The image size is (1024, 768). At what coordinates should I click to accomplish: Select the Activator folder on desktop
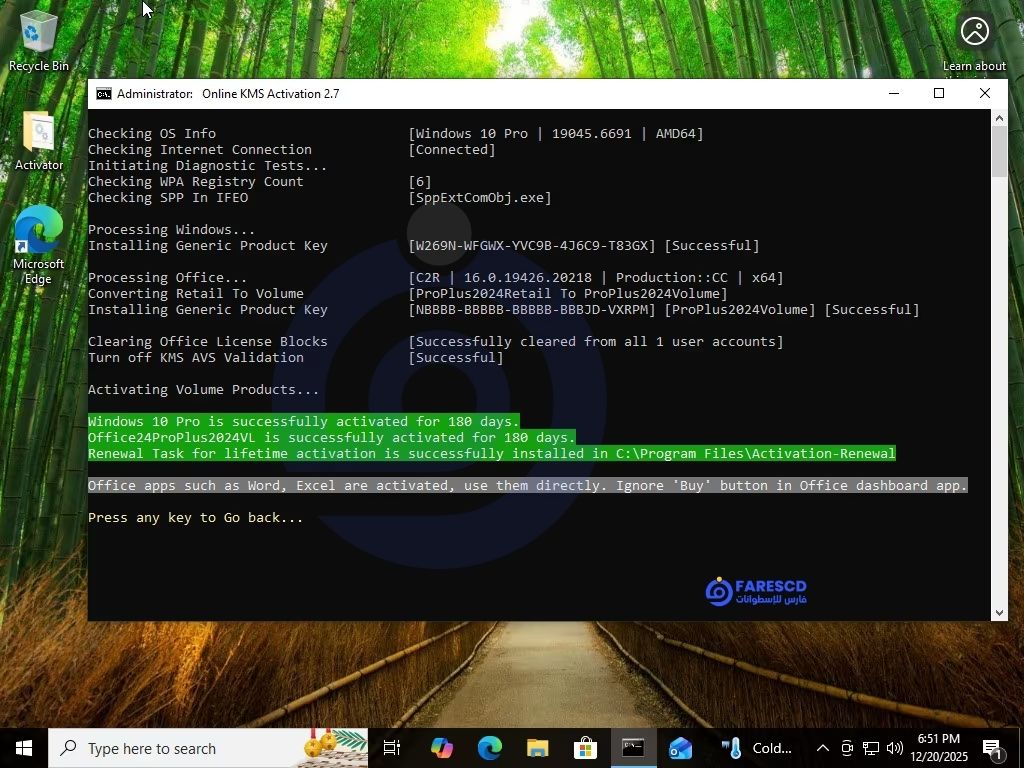[39, 140]
